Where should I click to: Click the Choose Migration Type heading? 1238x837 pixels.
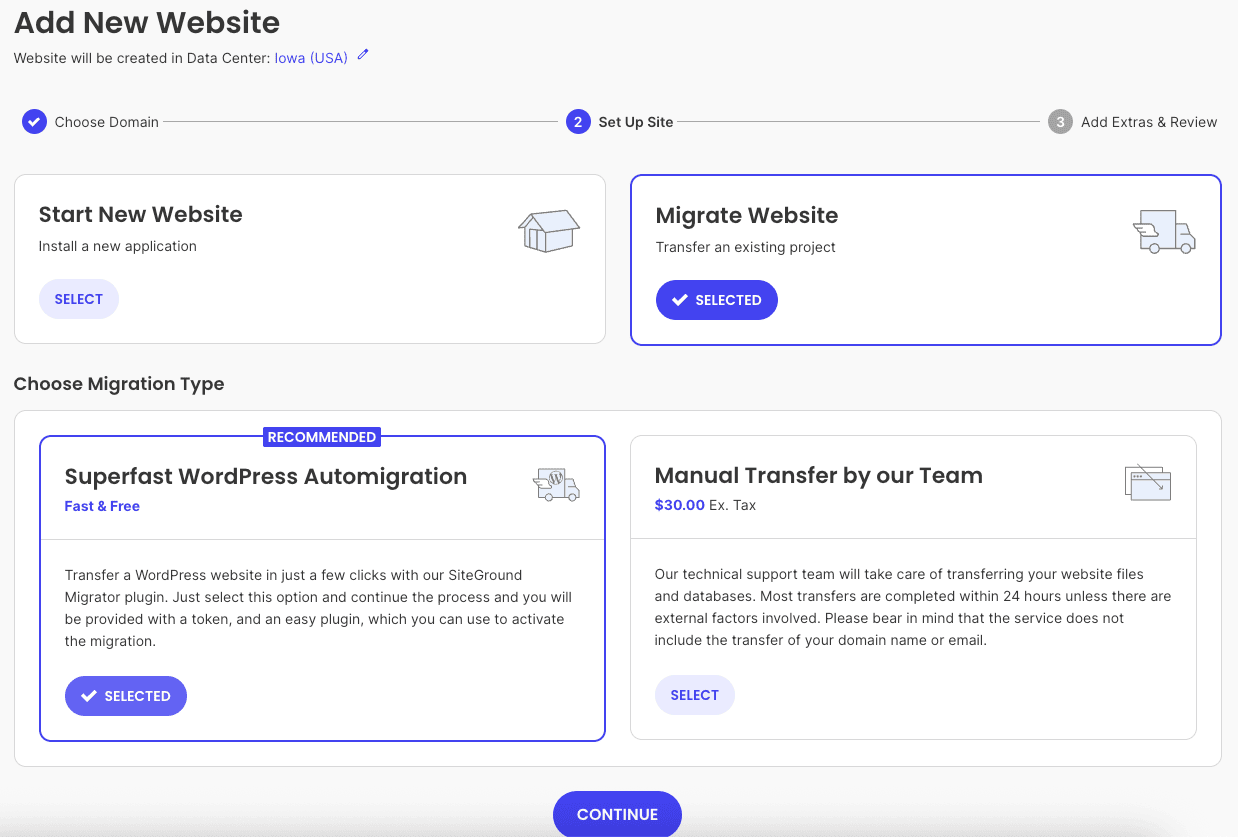tap(119, 384)
